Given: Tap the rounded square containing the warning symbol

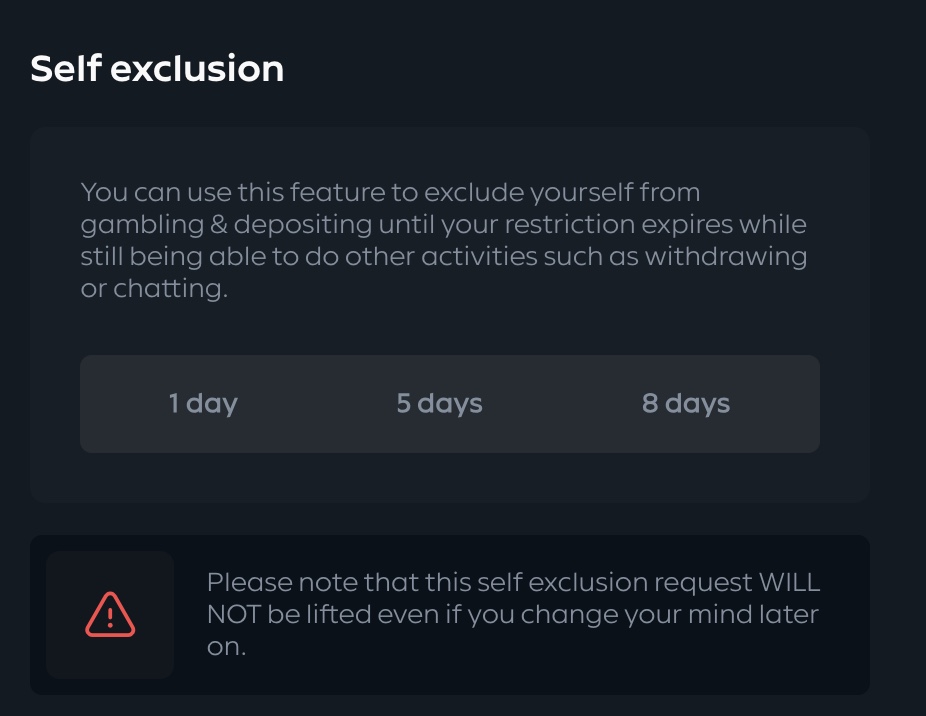Looking at the screenshot, I should [110, 613].
